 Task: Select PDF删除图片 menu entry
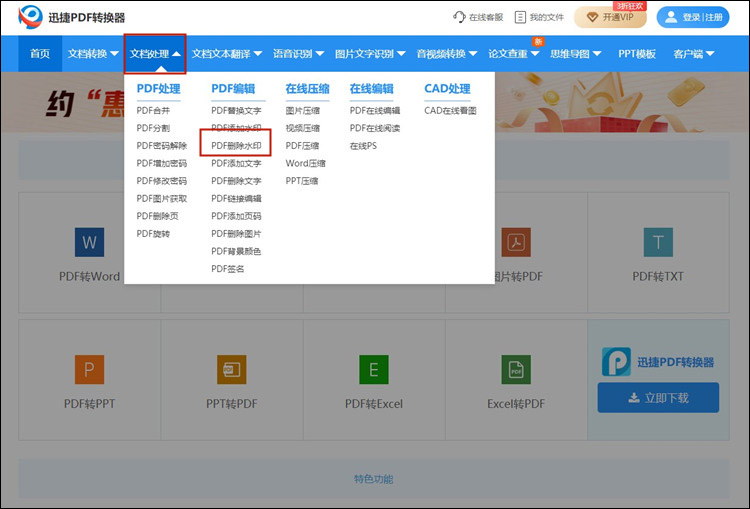(x=236, y=234)
